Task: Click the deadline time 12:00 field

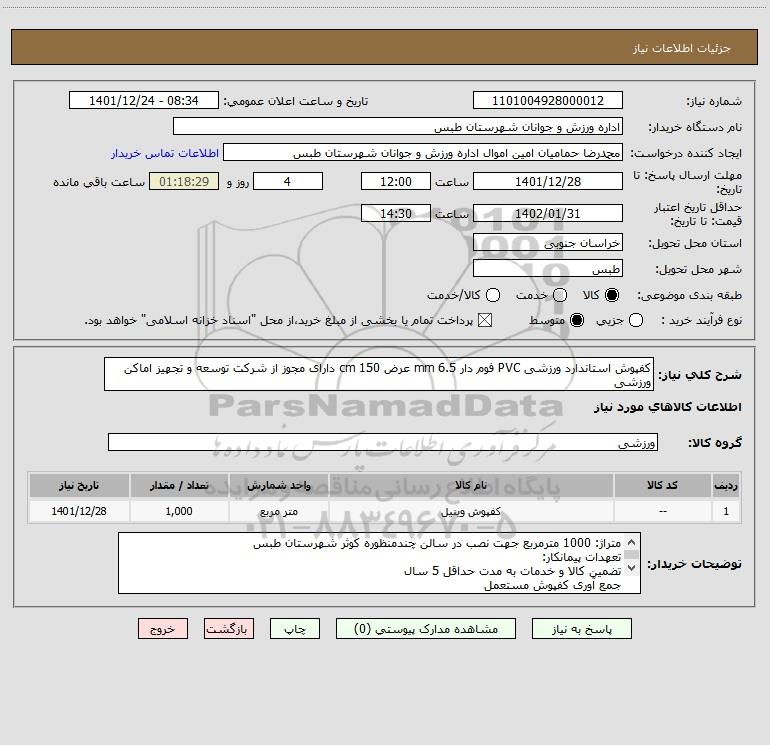Action: pos(396,181)
